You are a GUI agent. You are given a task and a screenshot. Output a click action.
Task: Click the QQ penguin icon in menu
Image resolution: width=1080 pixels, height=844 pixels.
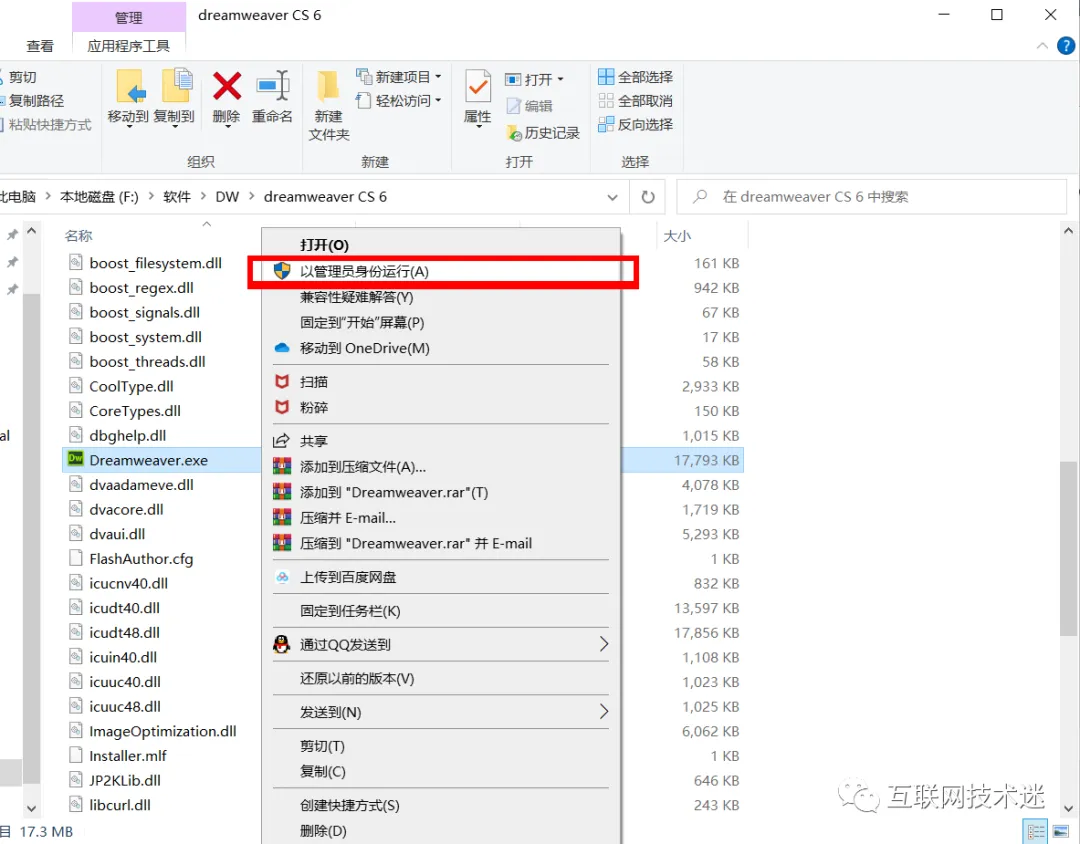281,644
